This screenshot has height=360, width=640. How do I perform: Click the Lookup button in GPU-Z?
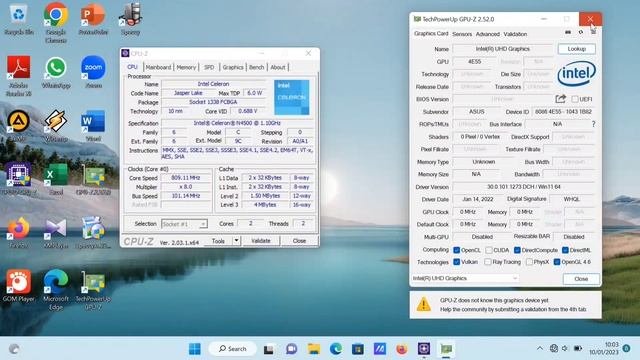point(576,49)
